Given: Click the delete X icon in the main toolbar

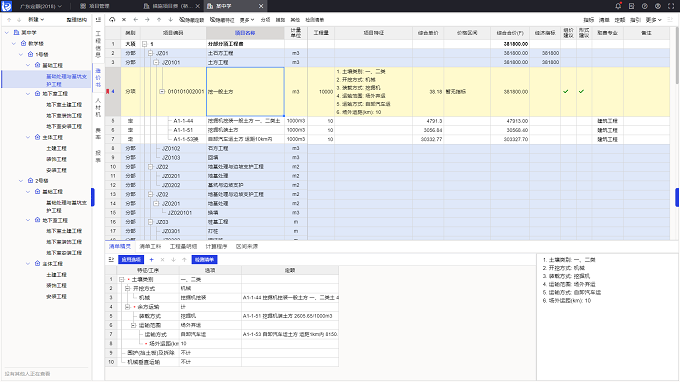Looking at the screenshot, I should tap(124, 20).
